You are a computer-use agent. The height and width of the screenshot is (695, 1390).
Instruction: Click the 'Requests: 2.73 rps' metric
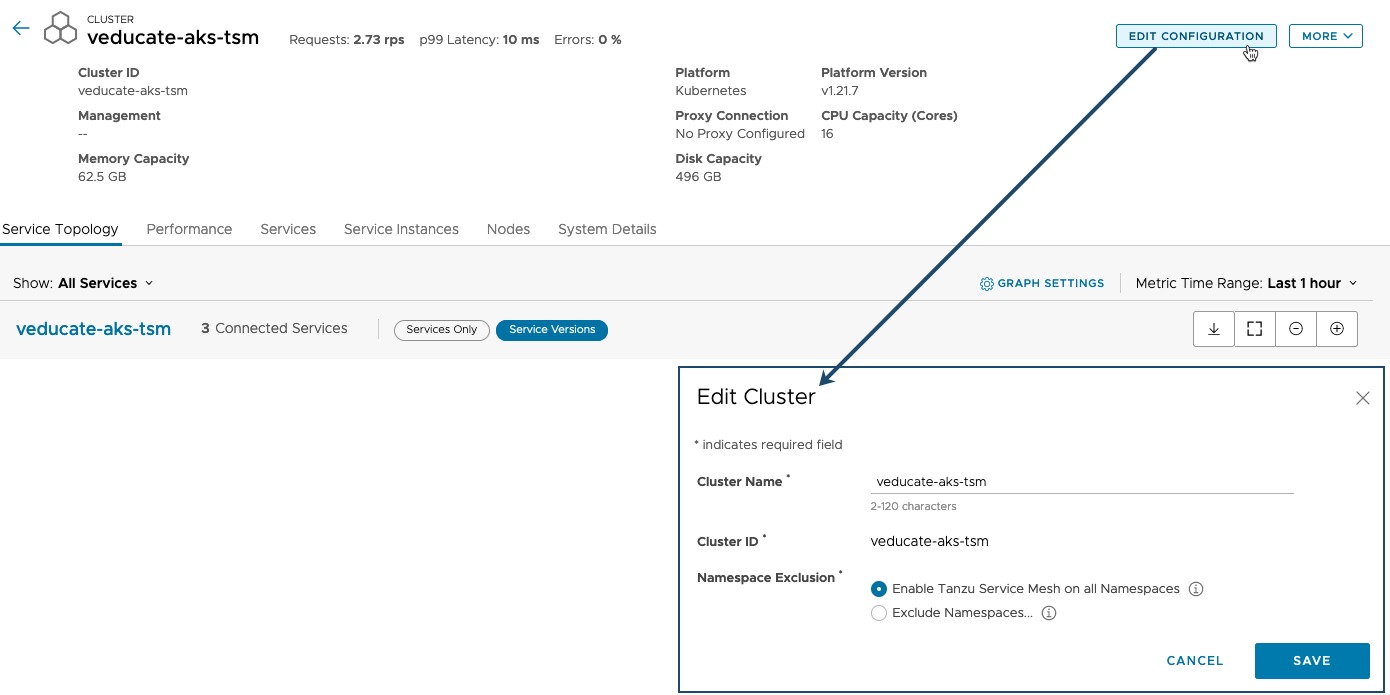347,40
